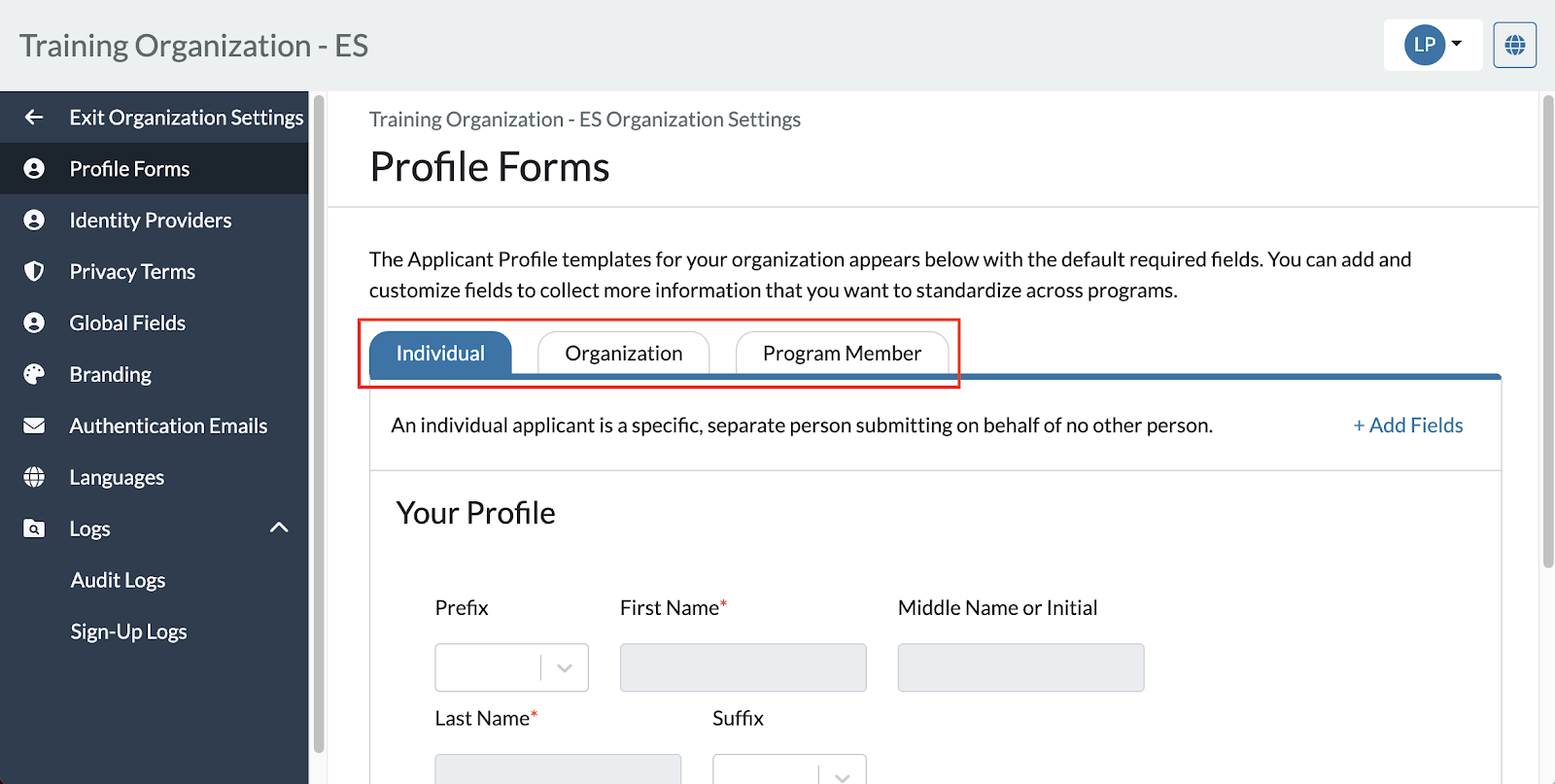Click the back arrow to exit settings
This screenshot has width=1555, height=784.
point(33,117)
